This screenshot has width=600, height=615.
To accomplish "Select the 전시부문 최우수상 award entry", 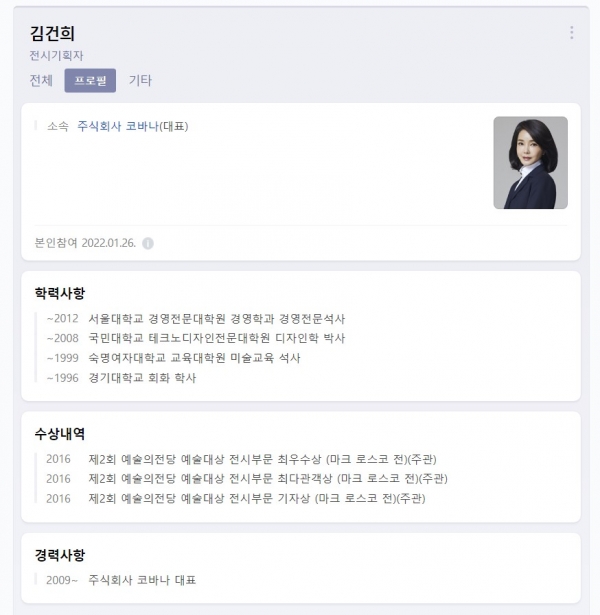I will [241, 459].
